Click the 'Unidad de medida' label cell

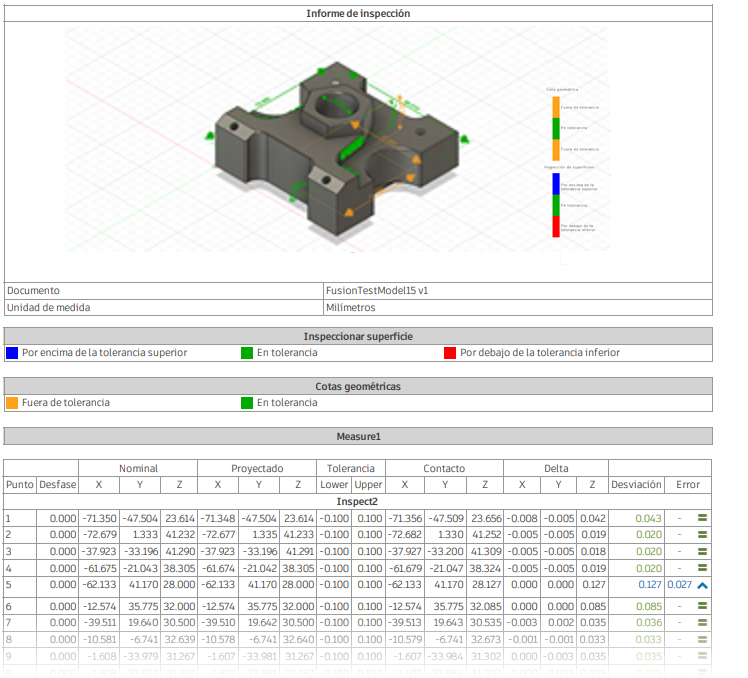pos(164,308)
